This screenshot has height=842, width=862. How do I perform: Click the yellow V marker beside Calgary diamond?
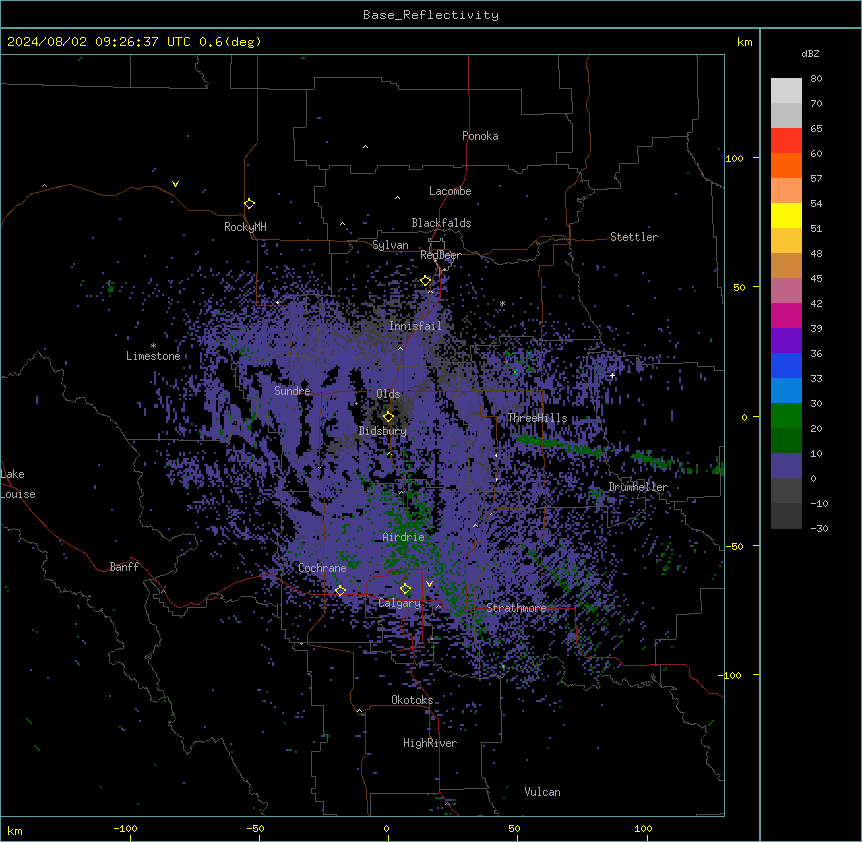tap(429, 584)
